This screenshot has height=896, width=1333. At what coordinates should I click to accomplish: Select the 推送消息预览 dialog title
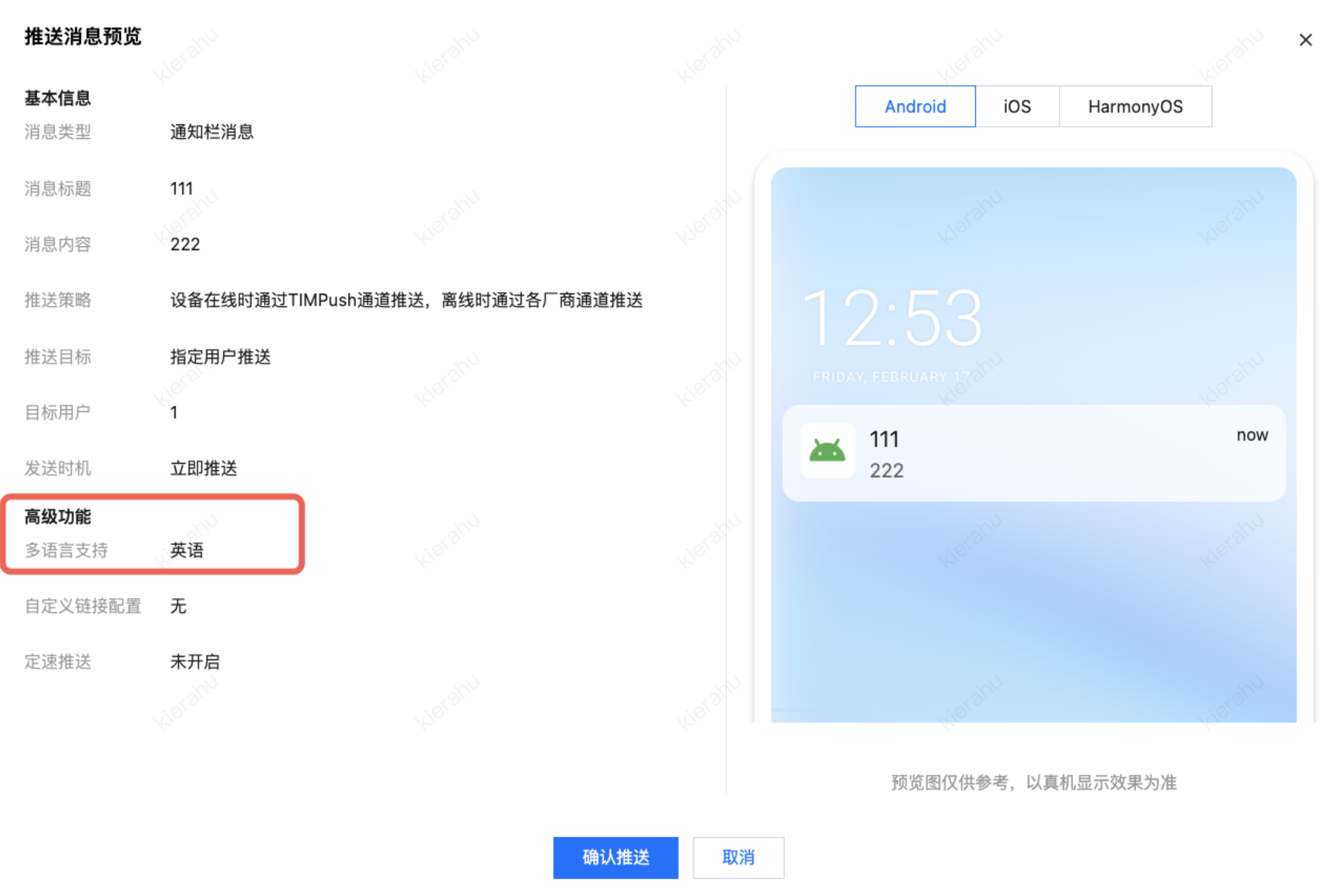83,37
